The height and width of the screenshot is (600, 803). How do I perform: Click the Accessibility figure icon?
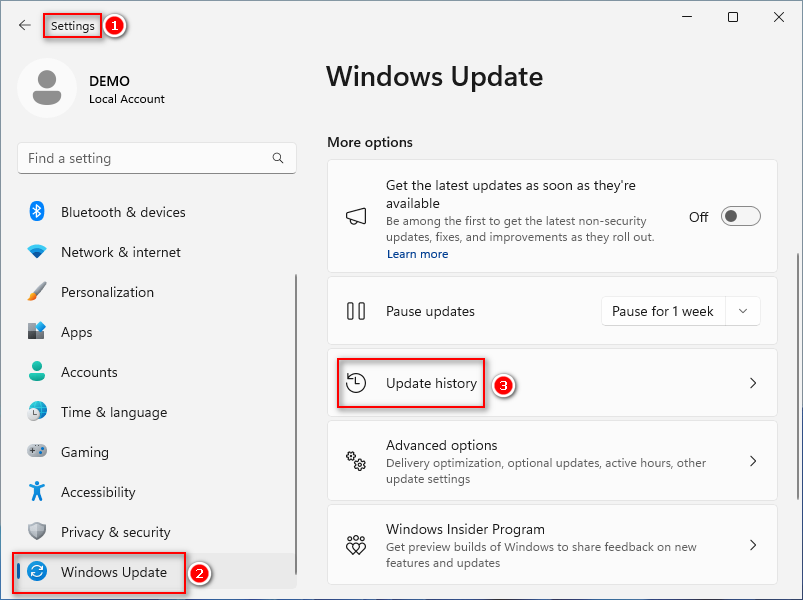pyautogui.click(x=37, y=491)
